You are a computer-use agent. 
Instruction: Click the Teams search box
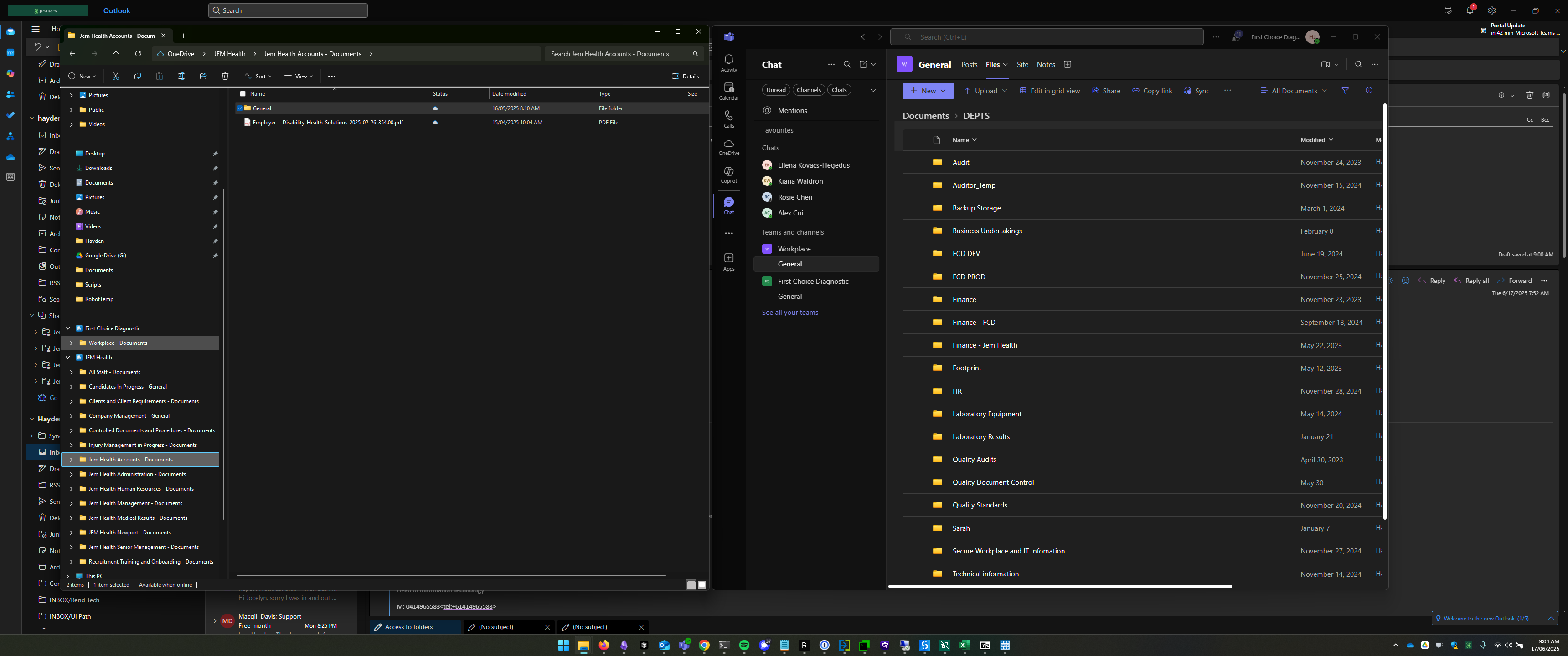click(1047, 37)
